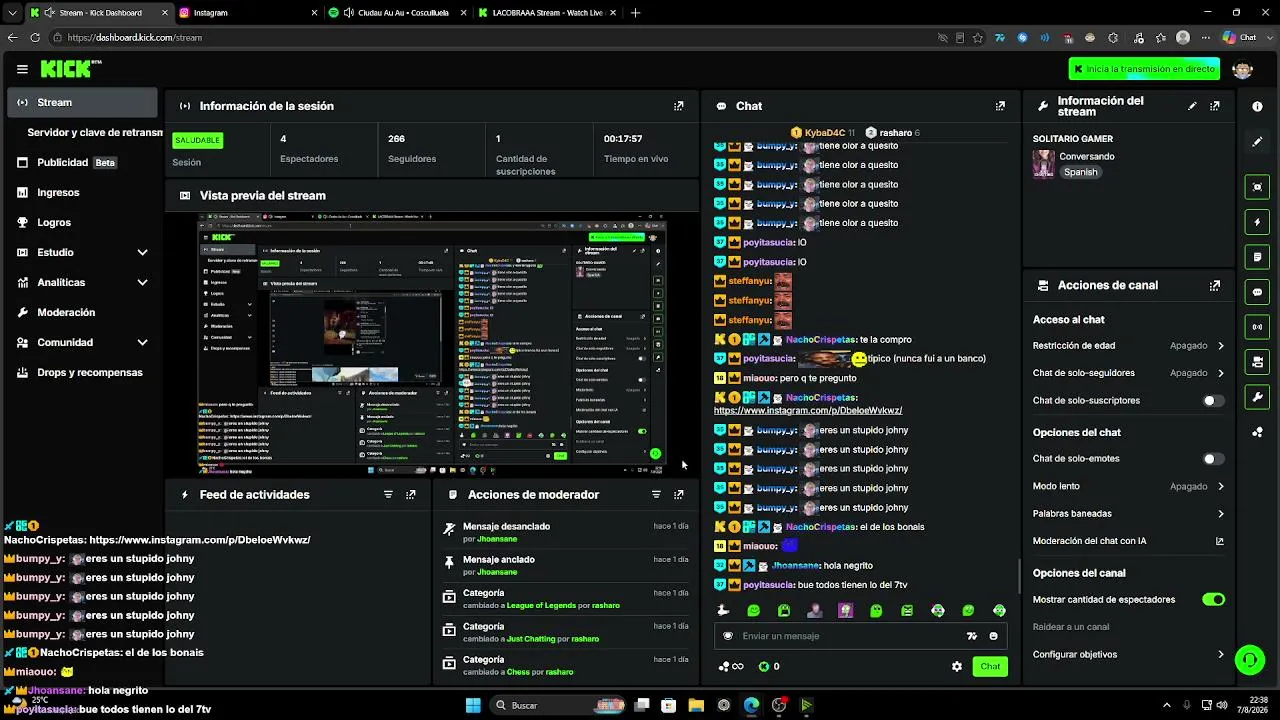Toggle the wrench widget in right rail
1280x720 pixels.
pos(1257,397)
